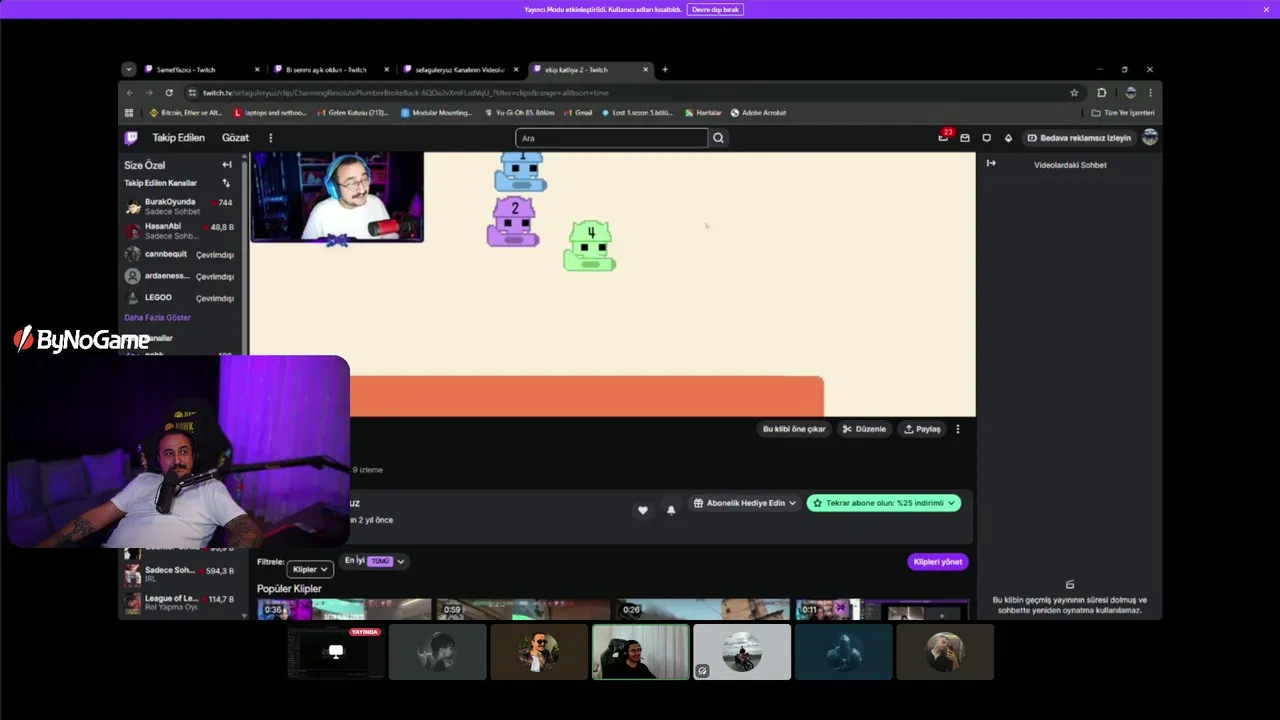
Task: Open the 0:26 popular clip thumbnail
Action: pyautogui.click(x=703, y=609)
